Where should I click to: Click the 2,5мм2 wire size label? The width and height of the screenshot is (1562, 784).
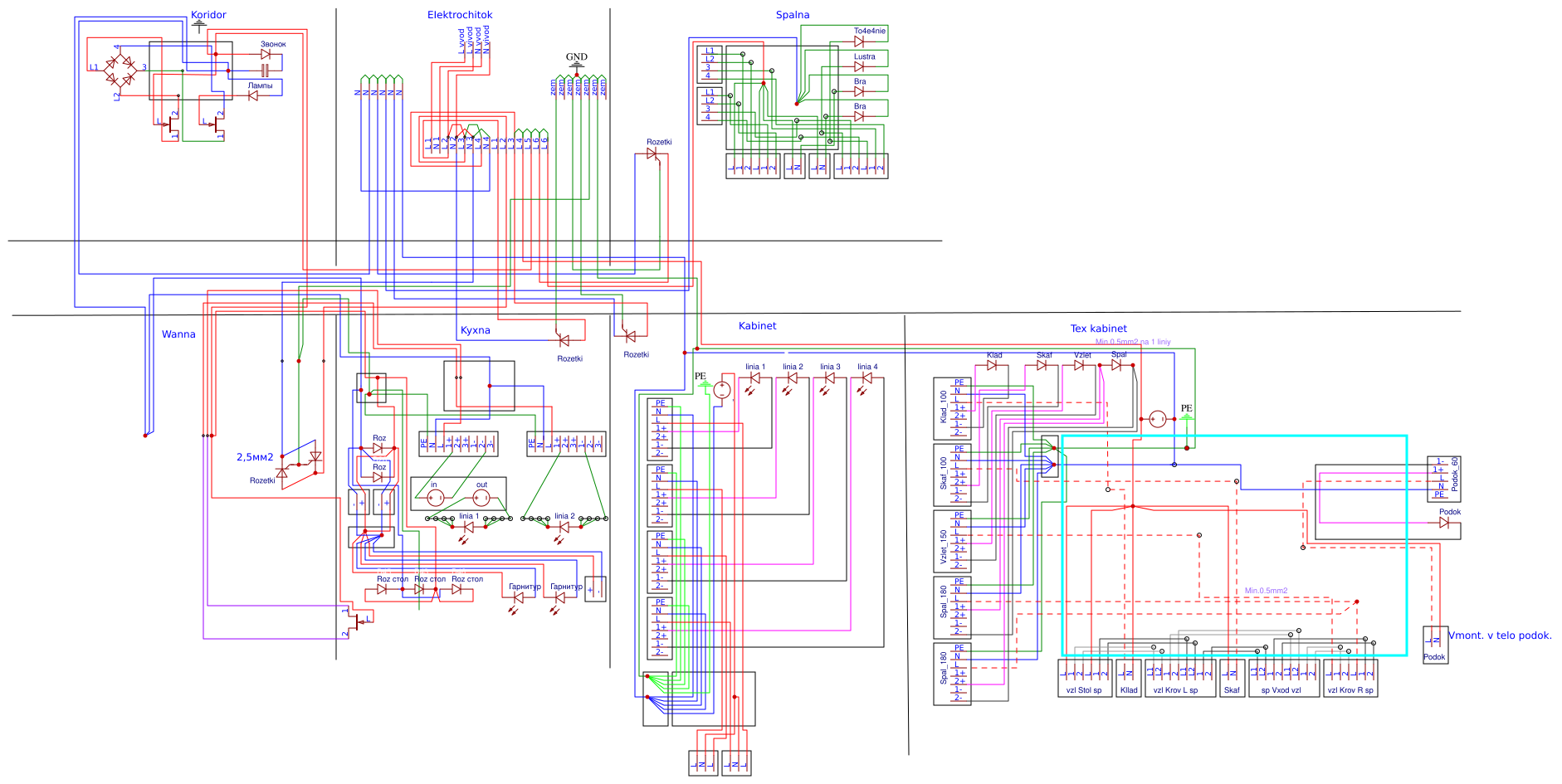(x=255, y=457)
